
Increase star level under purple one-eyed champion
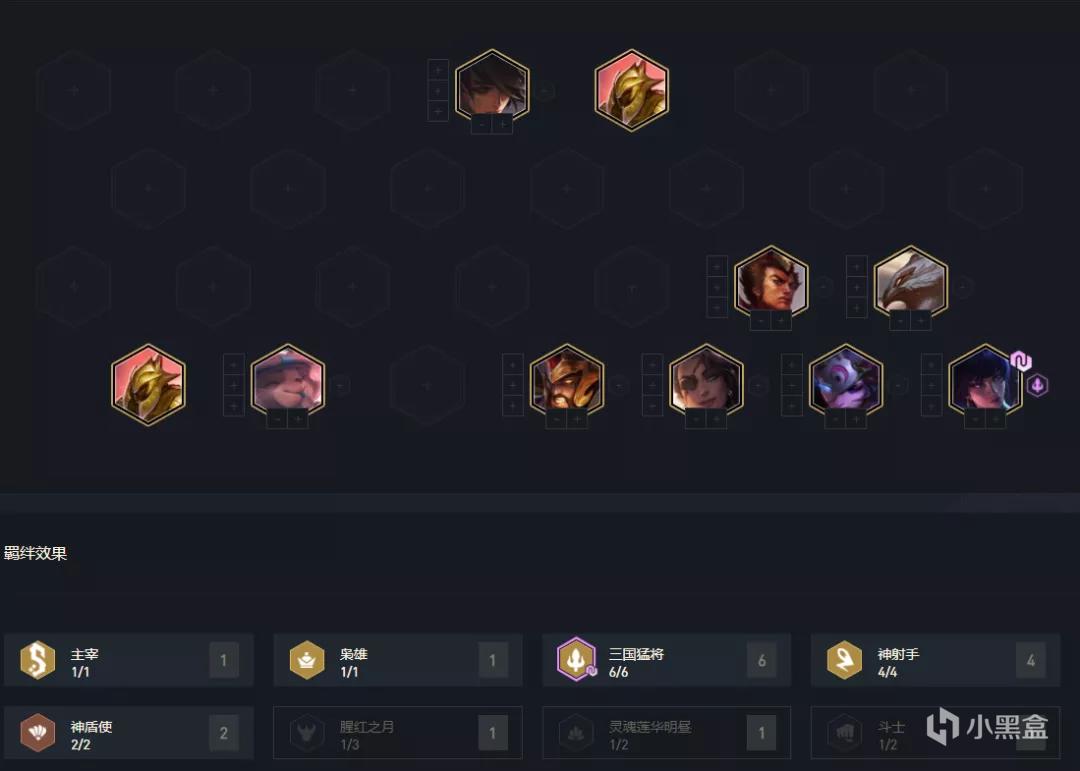[x=856, y=418]
